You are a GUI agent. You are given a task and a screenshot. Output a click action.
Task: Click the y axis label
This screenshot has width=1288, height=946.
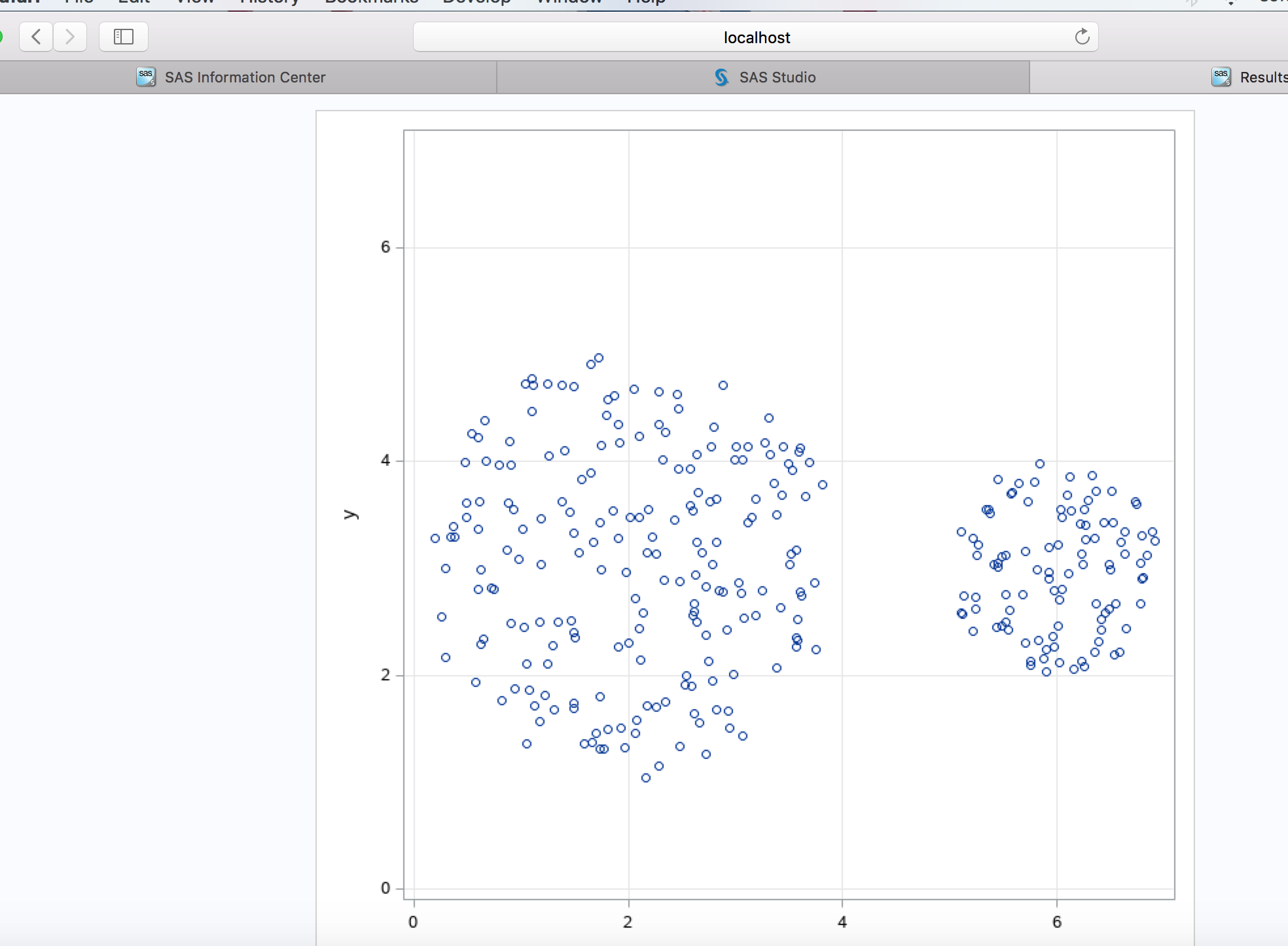click(x=351, y=514)
